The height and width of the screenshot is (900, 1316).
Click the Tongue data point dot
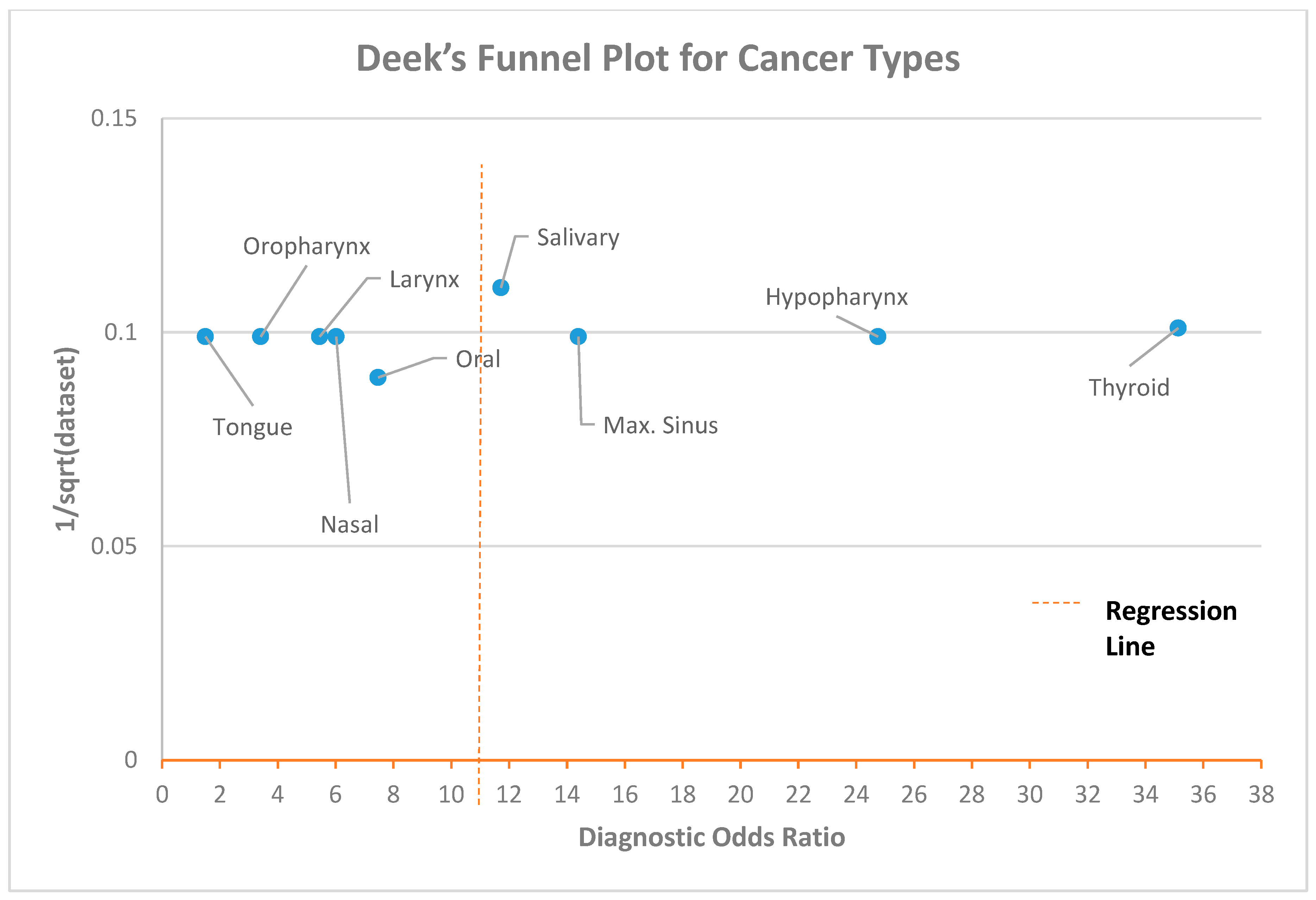pos(205,336)
